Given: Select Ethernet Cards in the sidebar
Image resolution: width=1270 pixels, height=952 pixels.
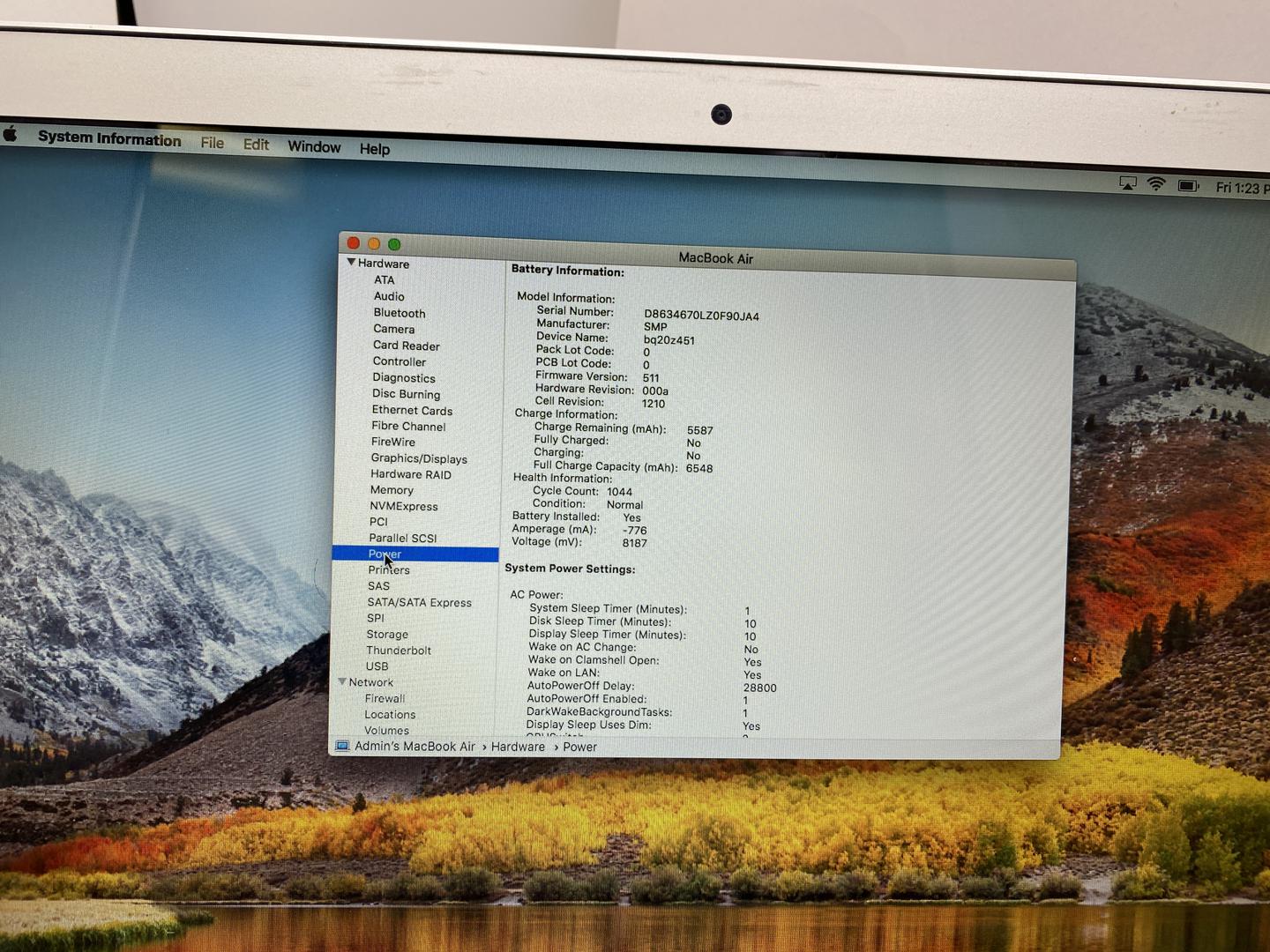Looking at the screenshot, I should [412, 410].
